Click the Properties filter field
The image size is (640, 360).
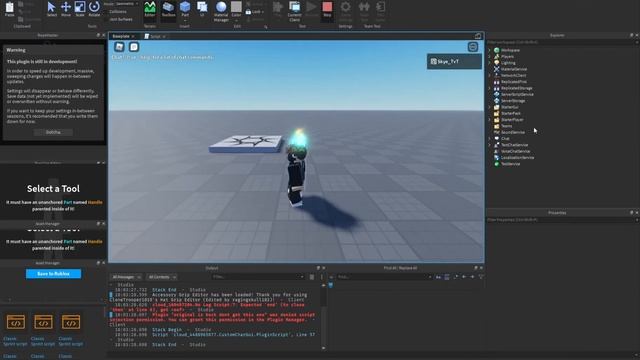coord(562,220)
